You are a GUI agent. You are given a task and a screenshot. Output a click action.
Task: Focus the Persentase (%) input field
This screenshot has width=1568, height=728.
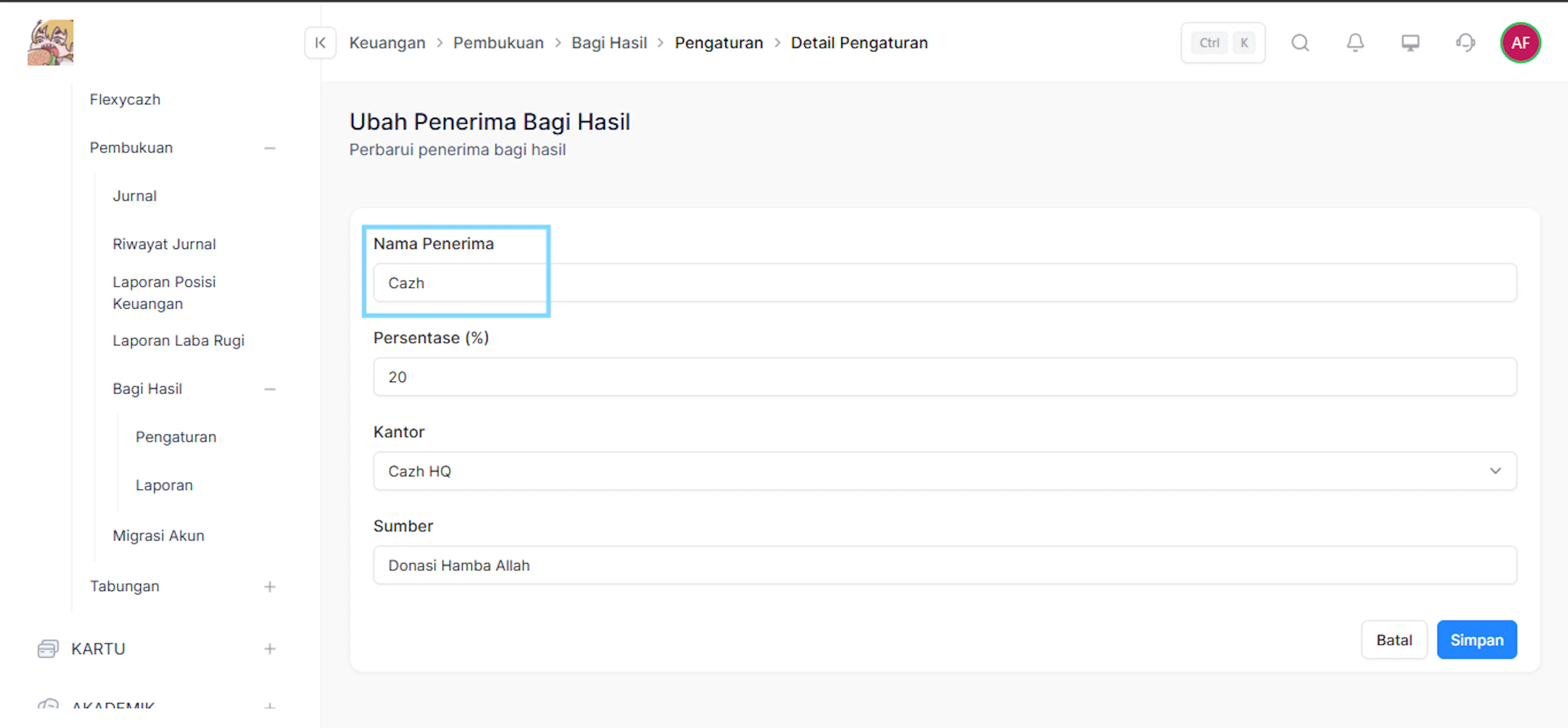click(945, 377)
